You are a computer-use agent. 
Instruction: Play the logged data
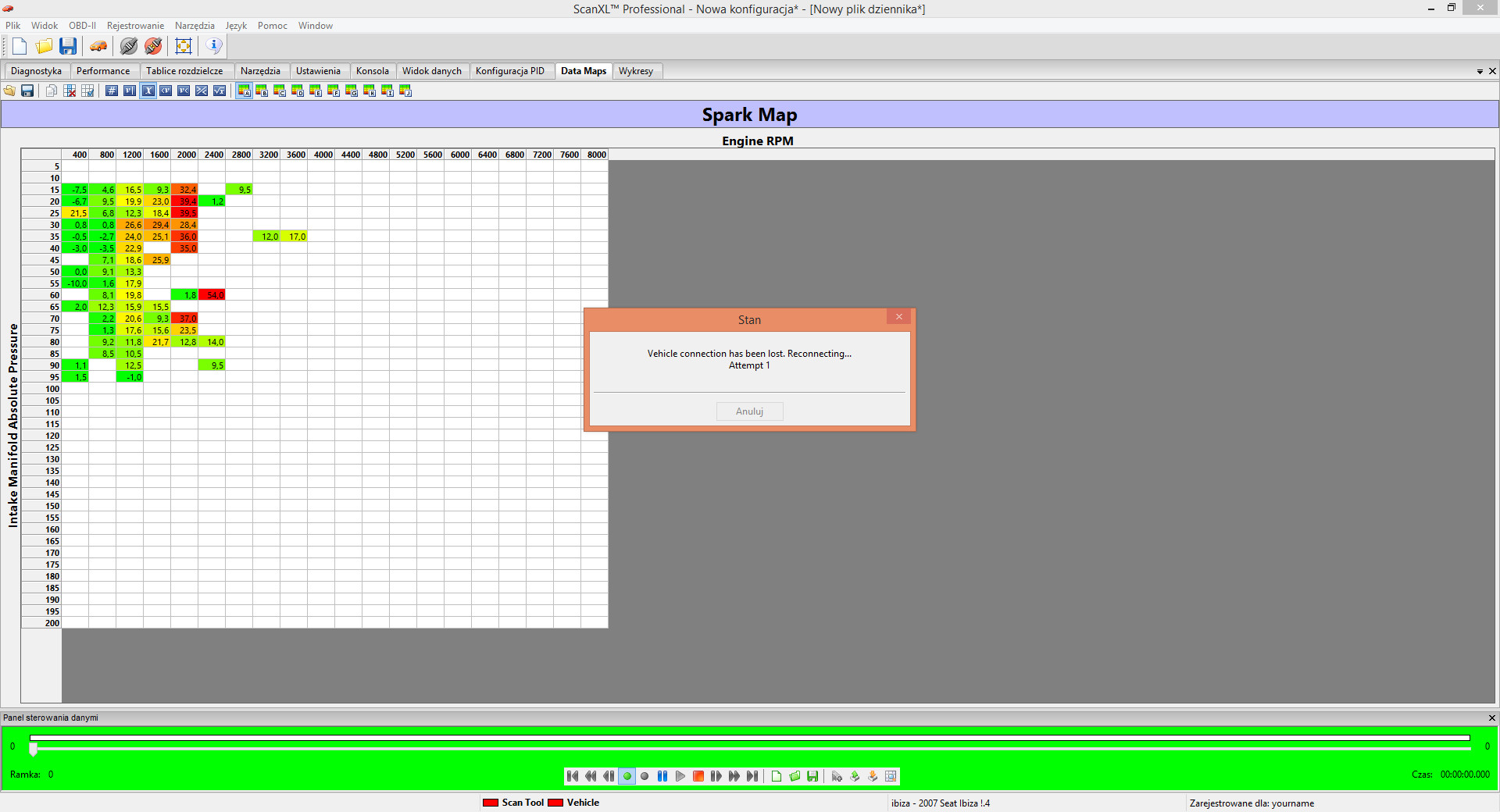pyautogui.click(x=680, y=776)
